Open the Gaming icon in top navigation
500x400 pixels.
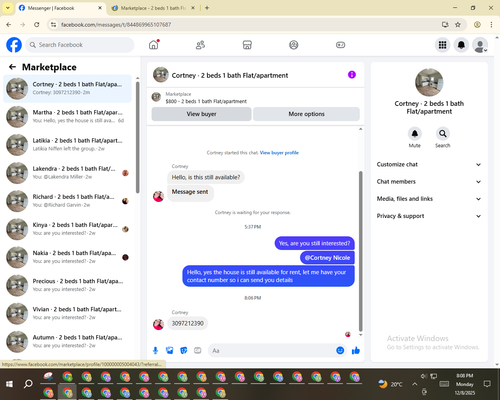[x=340, y=45]
